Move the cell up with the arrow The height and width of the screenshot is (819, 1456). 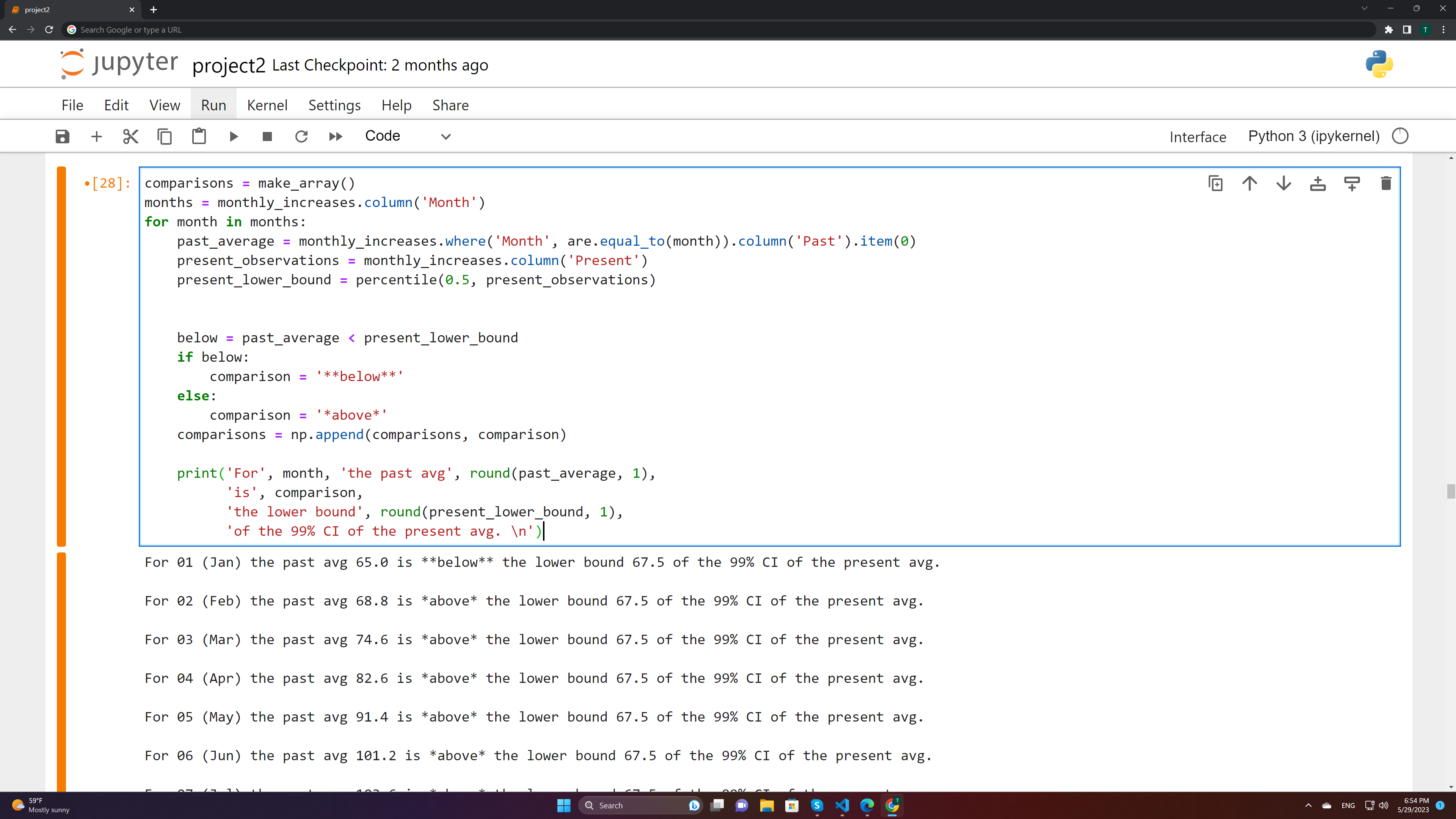pyautogui.click(x=1250, y=183)
